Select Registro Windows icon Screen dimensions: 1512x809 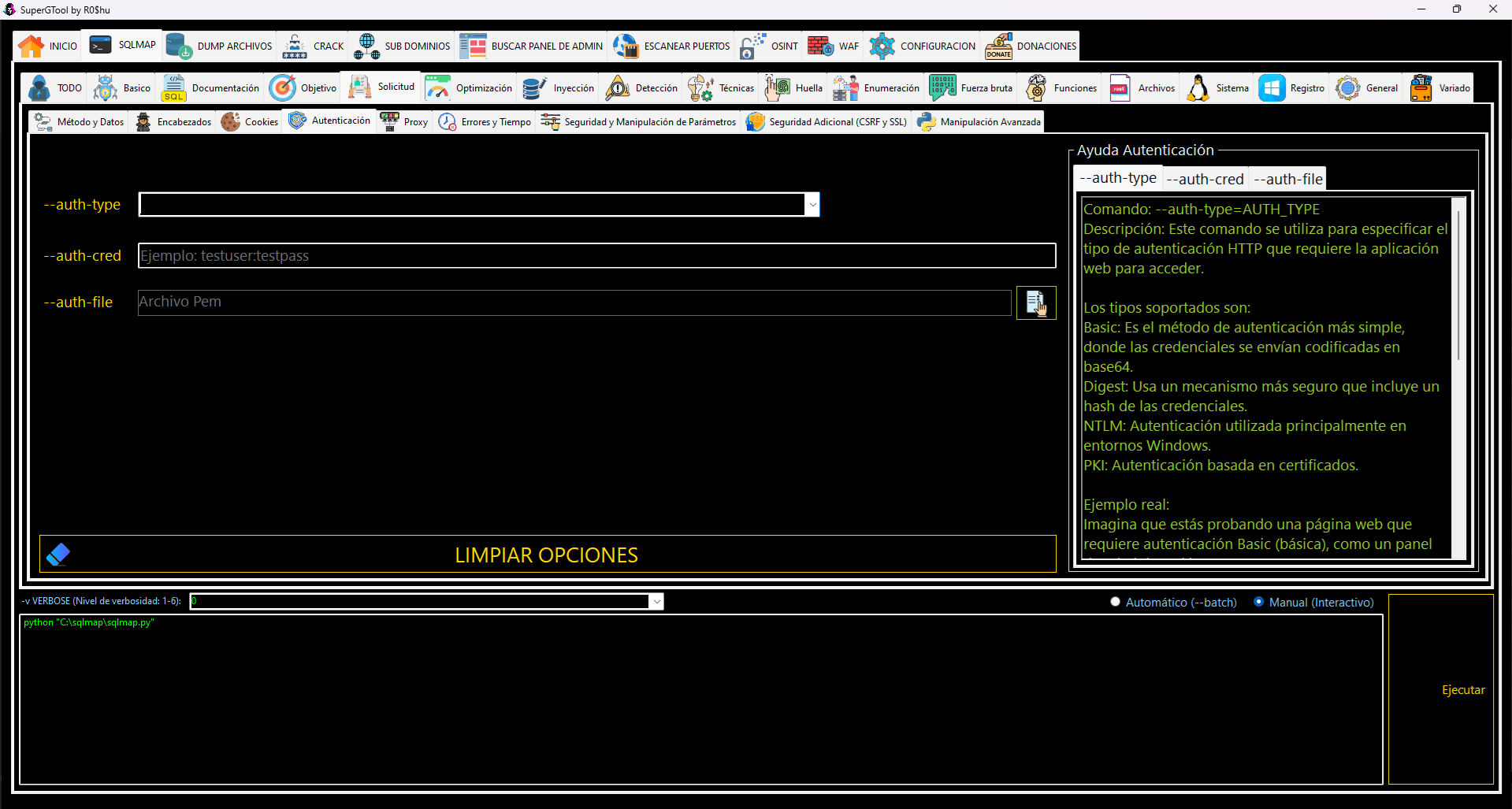tap(1272, 88)
